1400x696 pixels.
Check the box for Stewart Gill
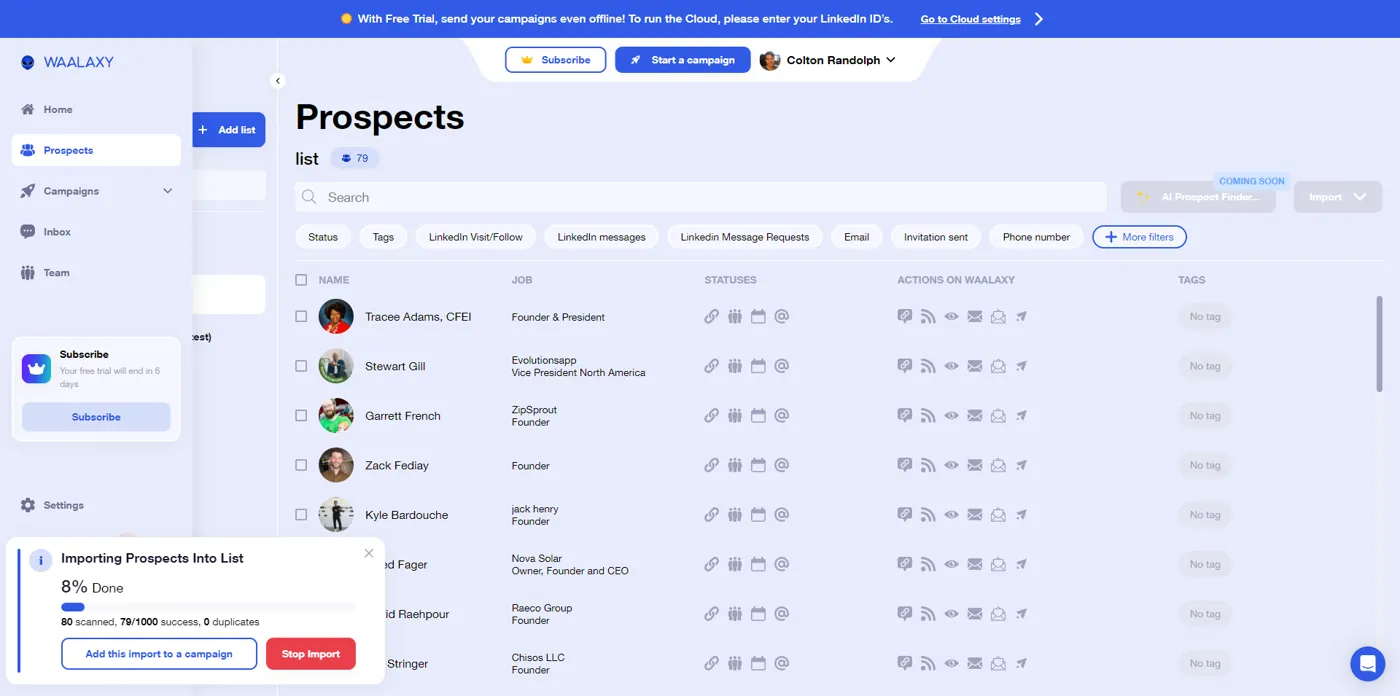tap(301, 366)
